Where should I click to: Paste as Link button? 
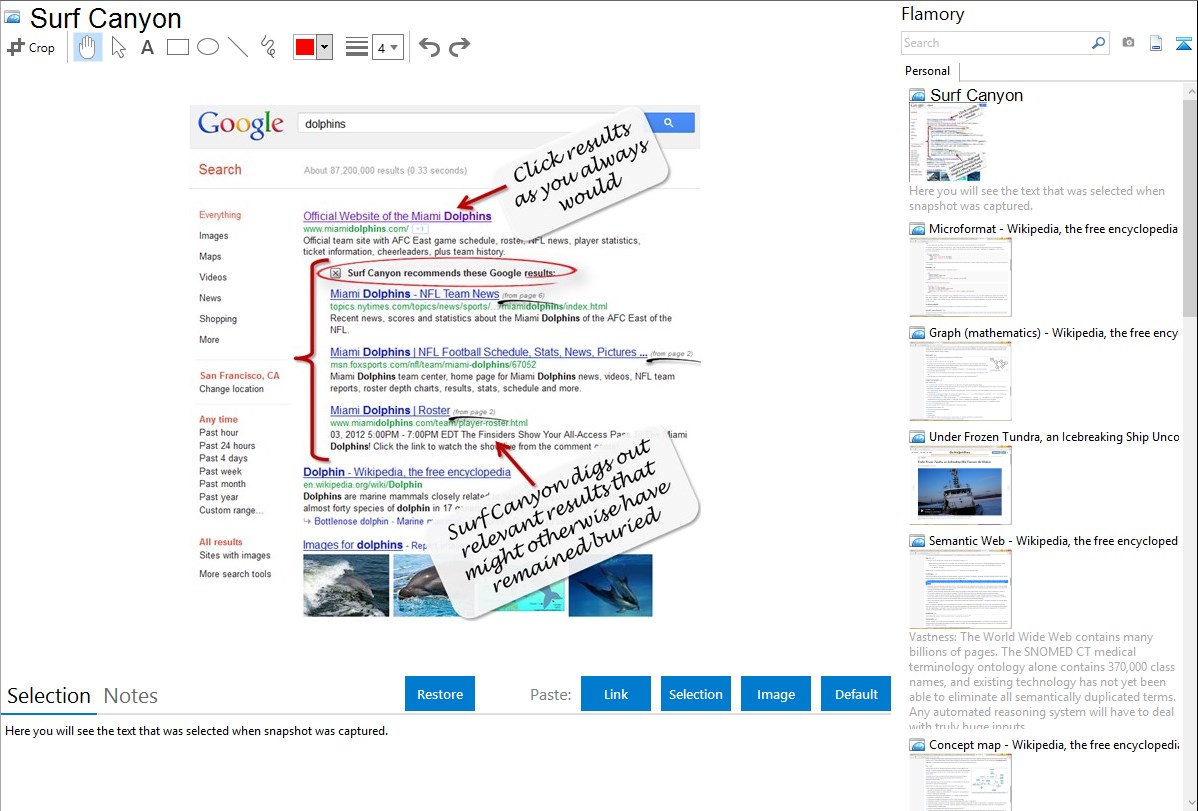[616, 694]
